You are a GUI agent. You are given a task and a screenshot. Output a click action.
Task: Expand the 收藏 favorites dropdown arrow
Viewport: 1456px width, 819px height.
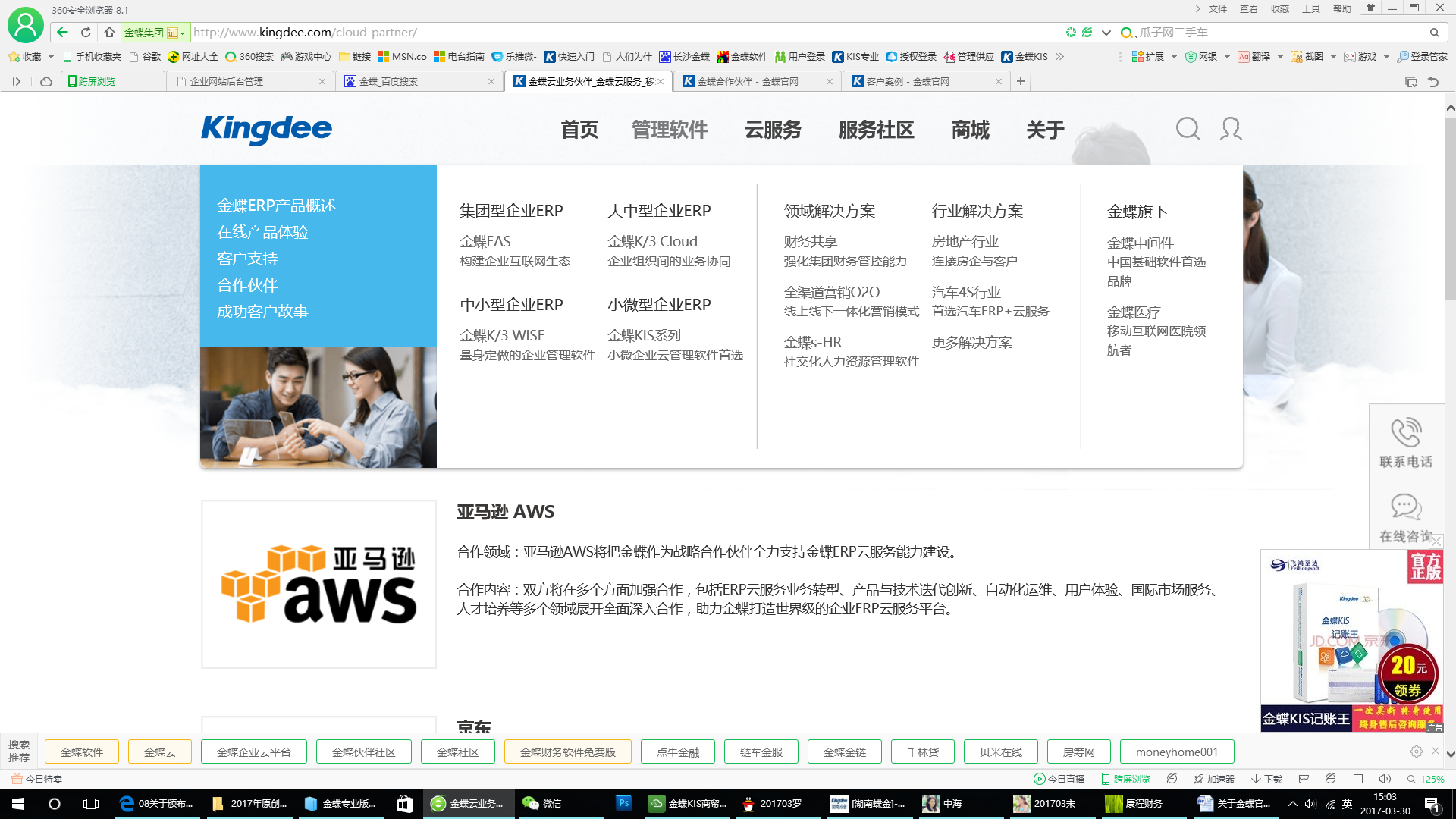[51, 57]
